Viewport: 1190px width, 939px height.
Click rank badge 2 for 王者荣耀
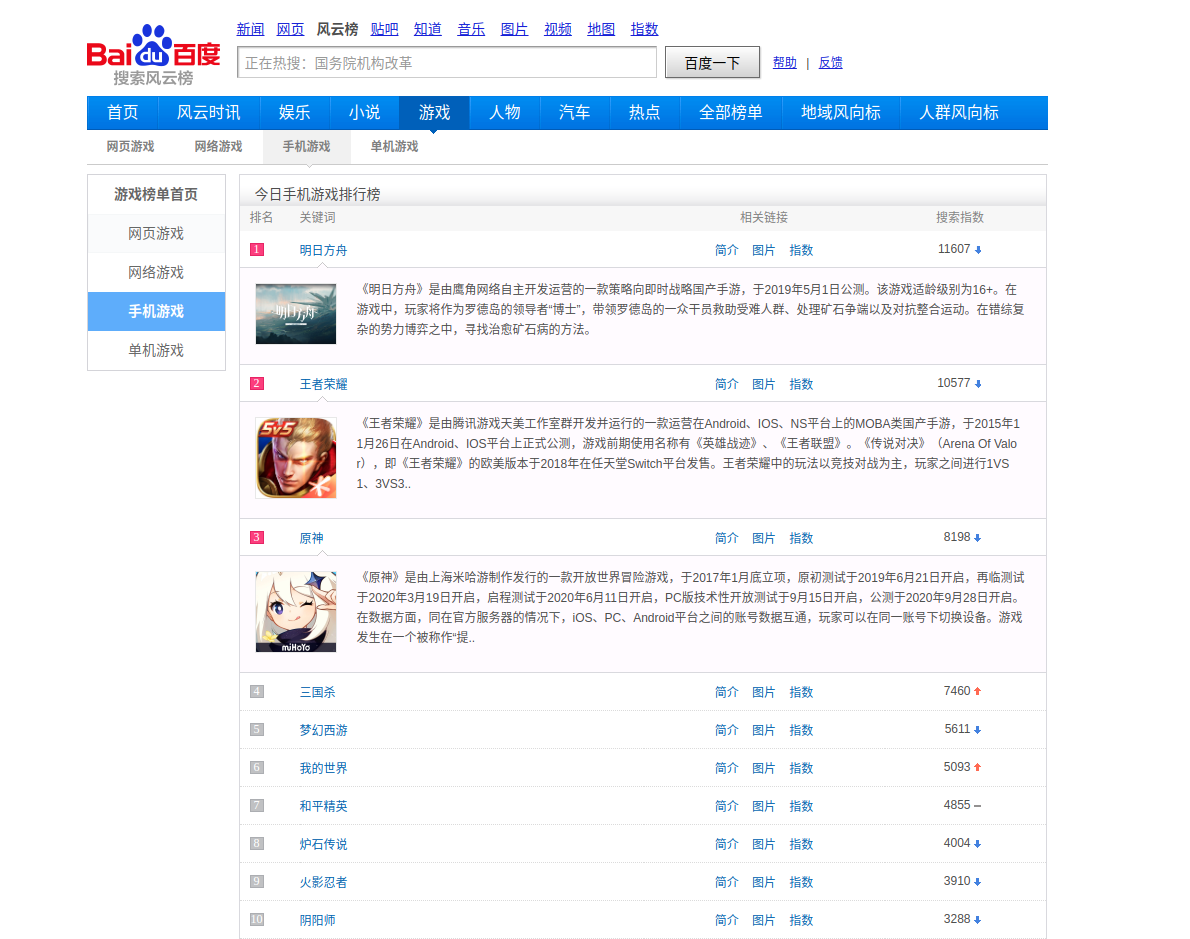[257, 383]
